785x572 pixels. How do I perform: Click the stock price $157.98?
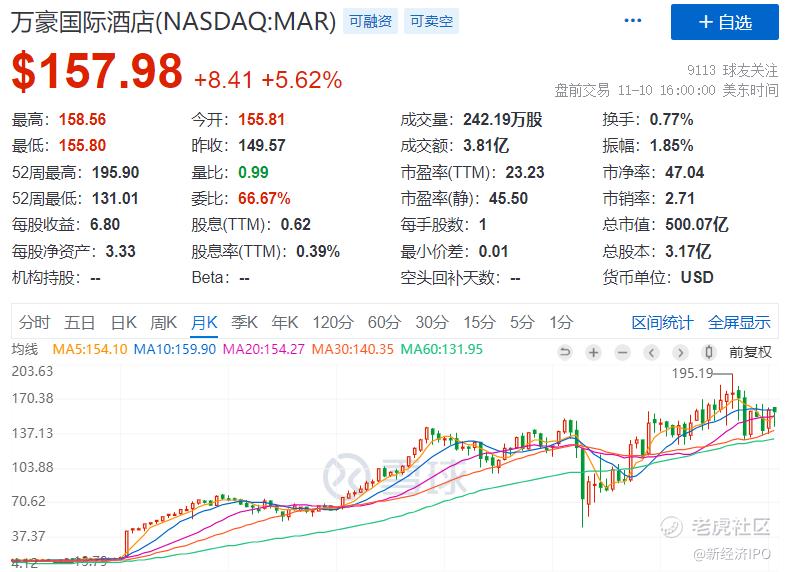97,71
